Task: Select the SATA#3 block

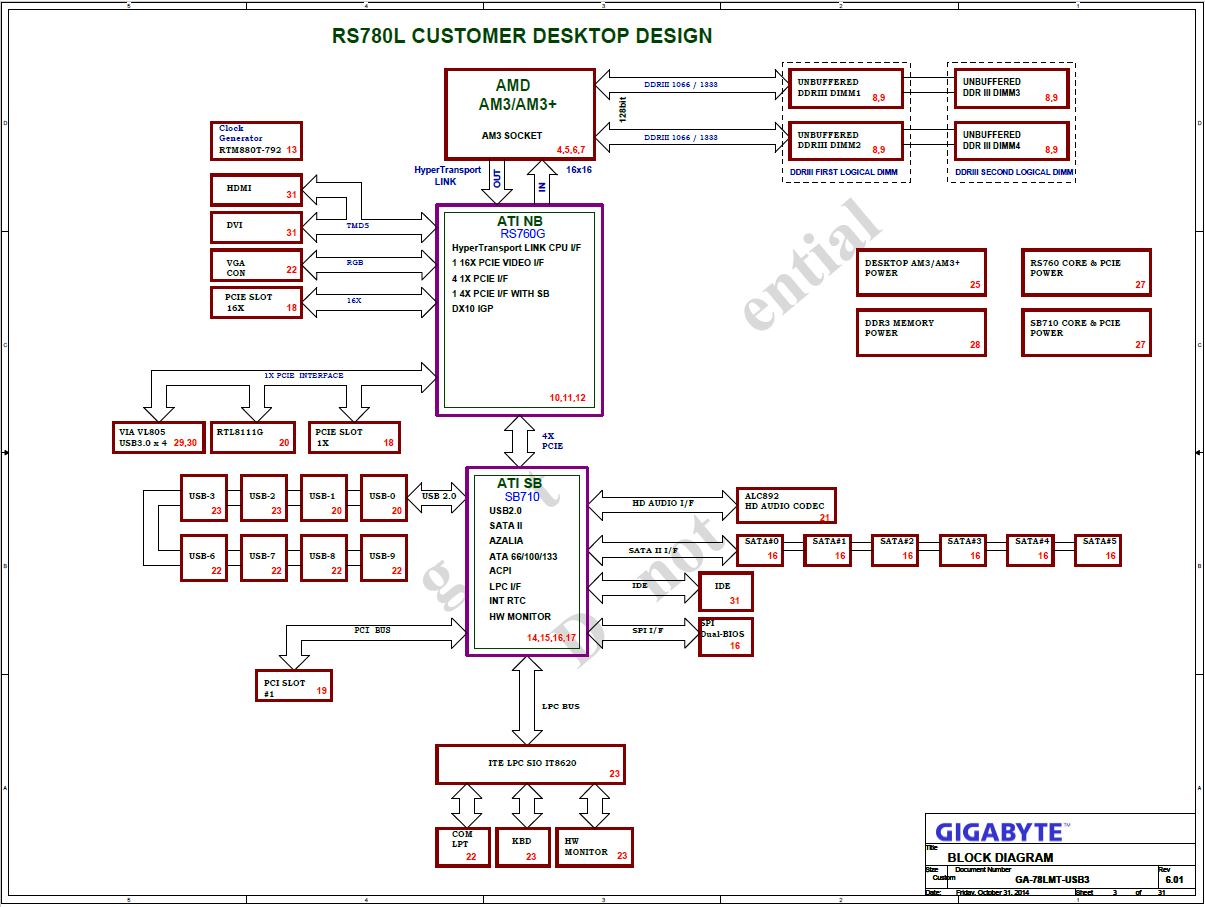Action: pos(963,550)
